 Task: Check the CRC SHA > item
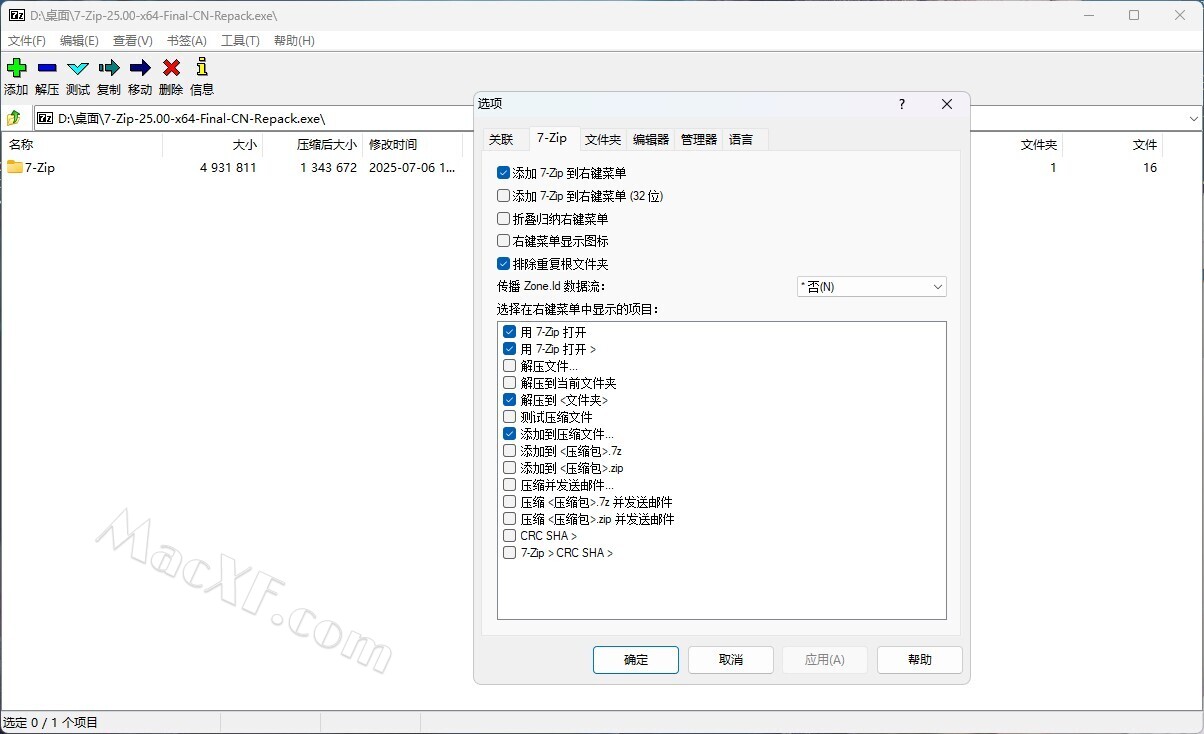[x=510, y=536]
